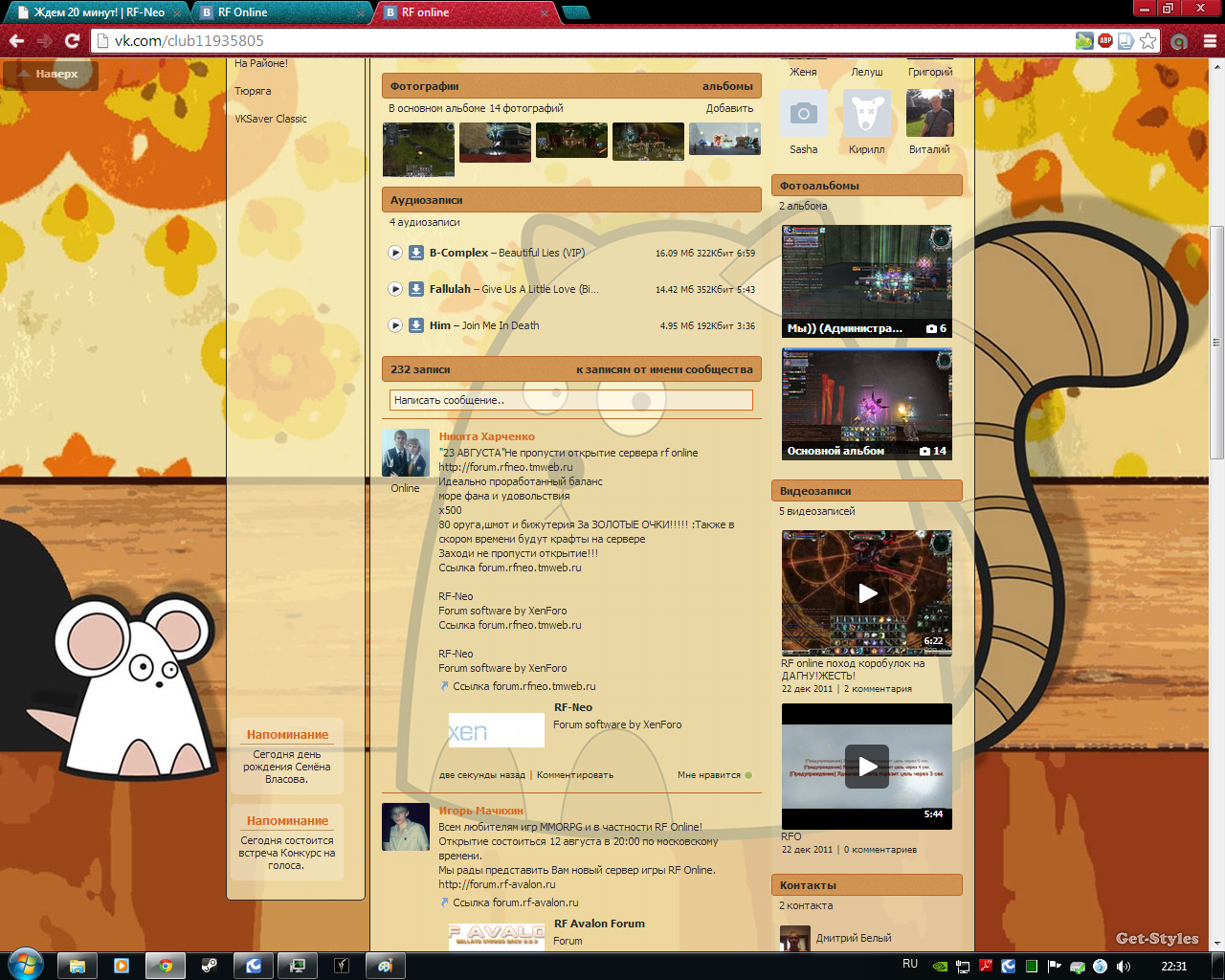This screenshot has height=980, width=1225.
Task: Download the Him Join Me In Death audio
Action: tap(416, 325)
